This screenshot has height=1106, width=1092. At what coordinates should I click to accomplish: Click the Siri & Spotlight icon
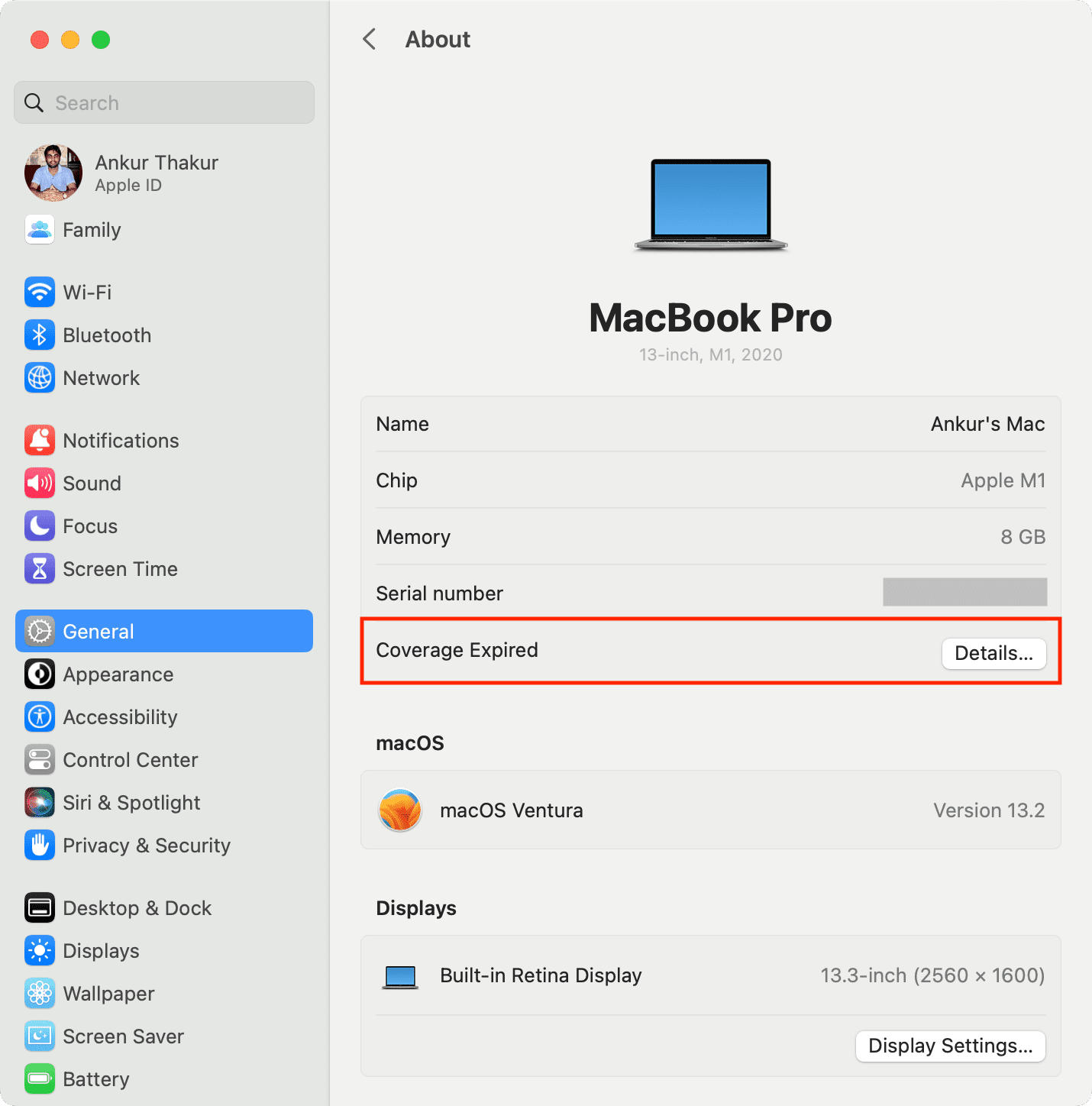(x=40, y=802)
